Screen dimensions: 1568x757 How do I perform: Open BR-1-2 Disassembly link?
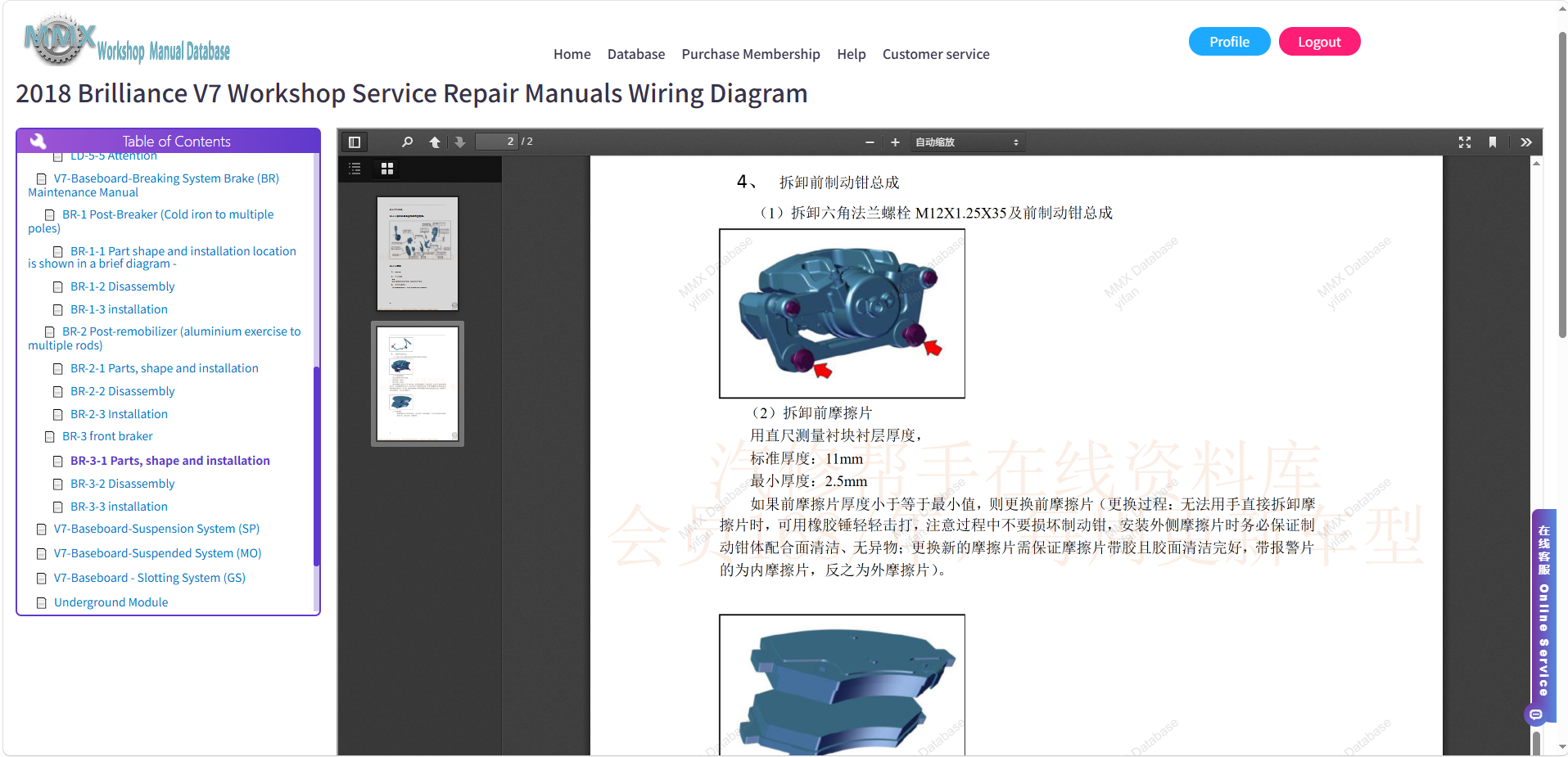click(x=123, y=286)
